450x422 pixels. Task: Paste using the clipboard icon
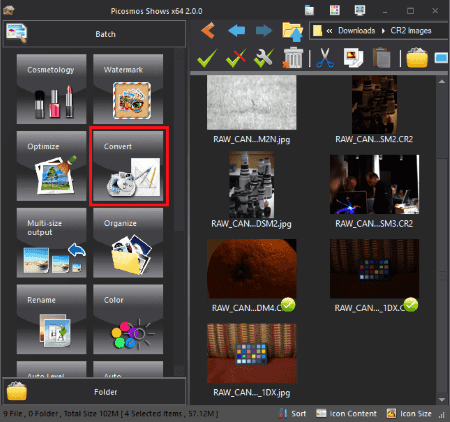point(381,58)
